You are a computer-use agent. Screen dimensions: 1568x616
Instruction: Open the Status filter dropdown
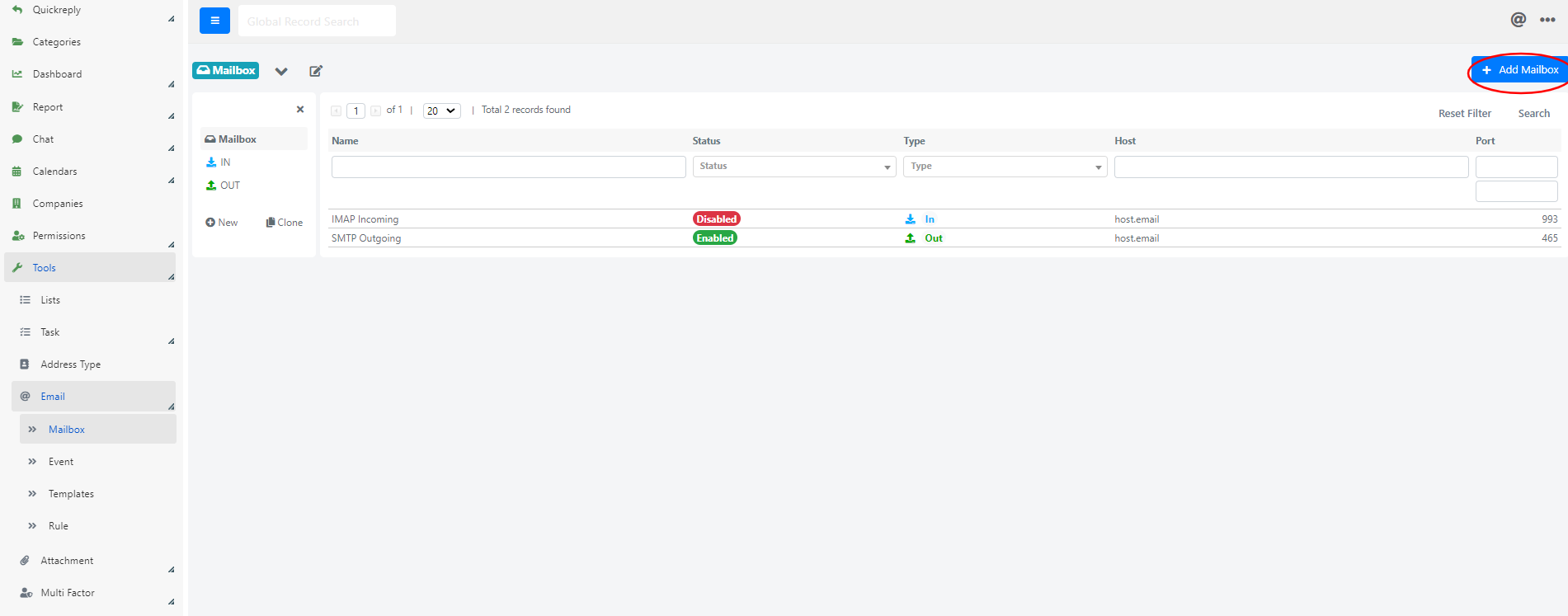794,167
